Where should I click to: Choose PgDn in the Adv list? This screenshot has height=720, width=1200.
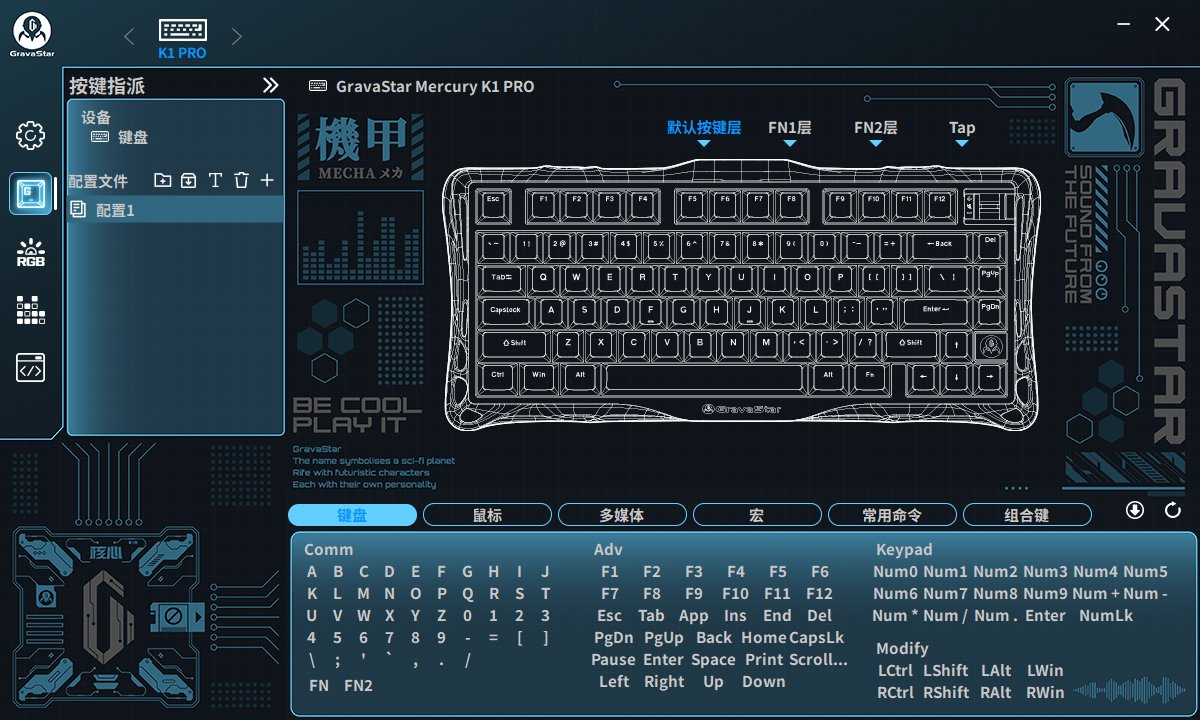point(613,638)
